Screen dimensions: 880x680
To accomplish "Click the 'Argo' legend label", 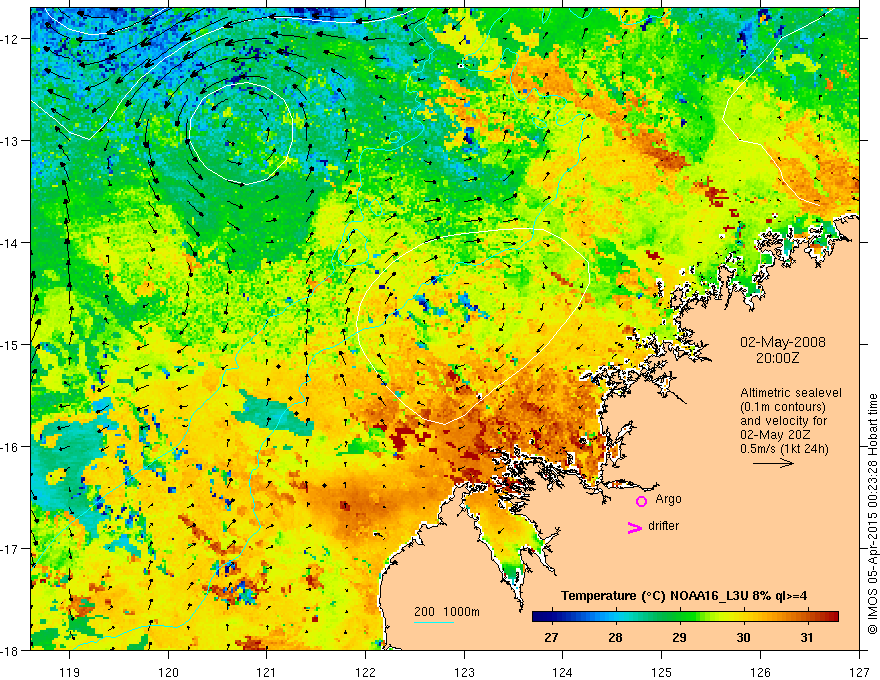I will 668,499.
